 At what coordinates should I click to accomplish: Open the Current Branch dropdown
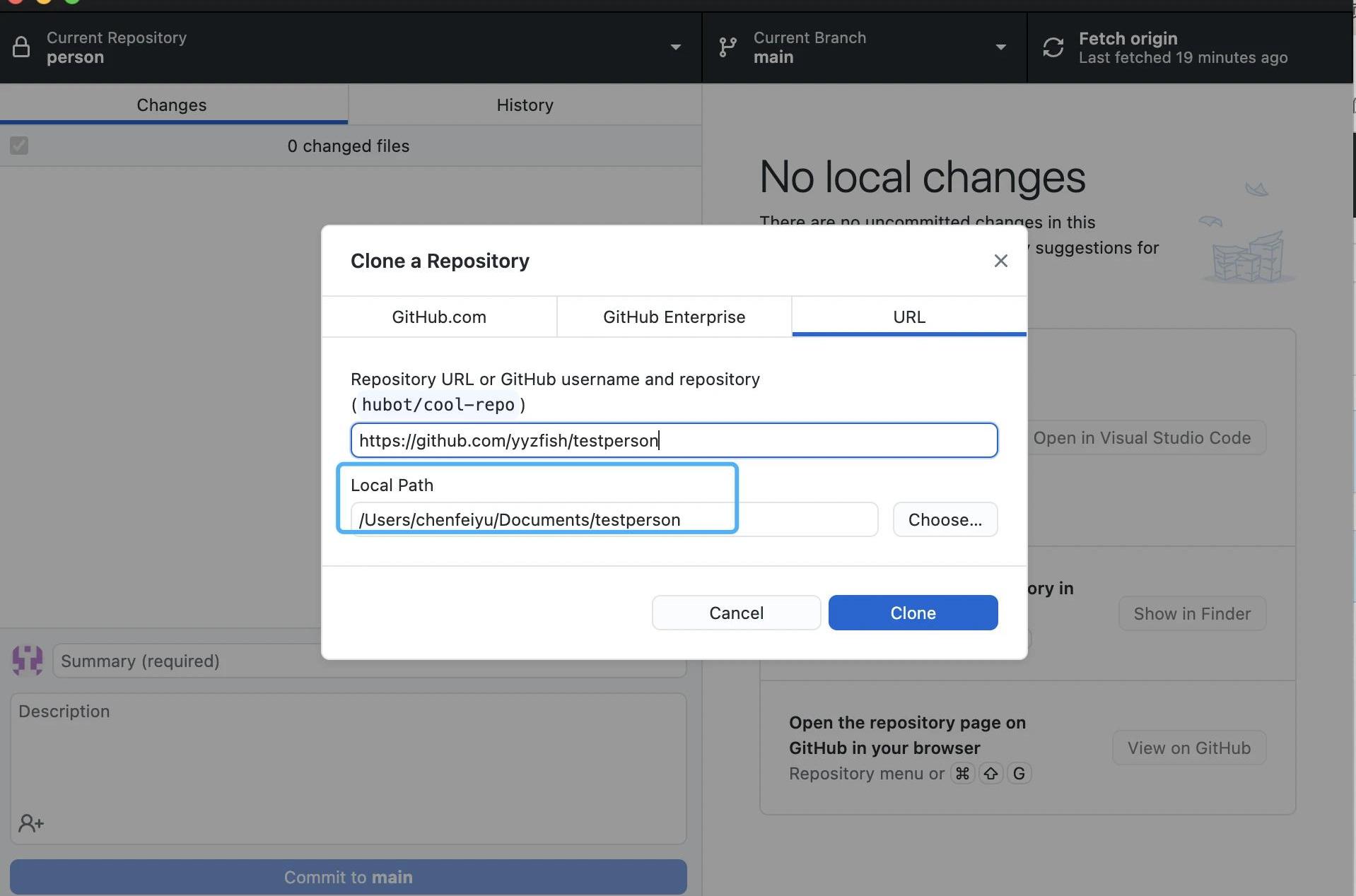tap(1000, 47)
